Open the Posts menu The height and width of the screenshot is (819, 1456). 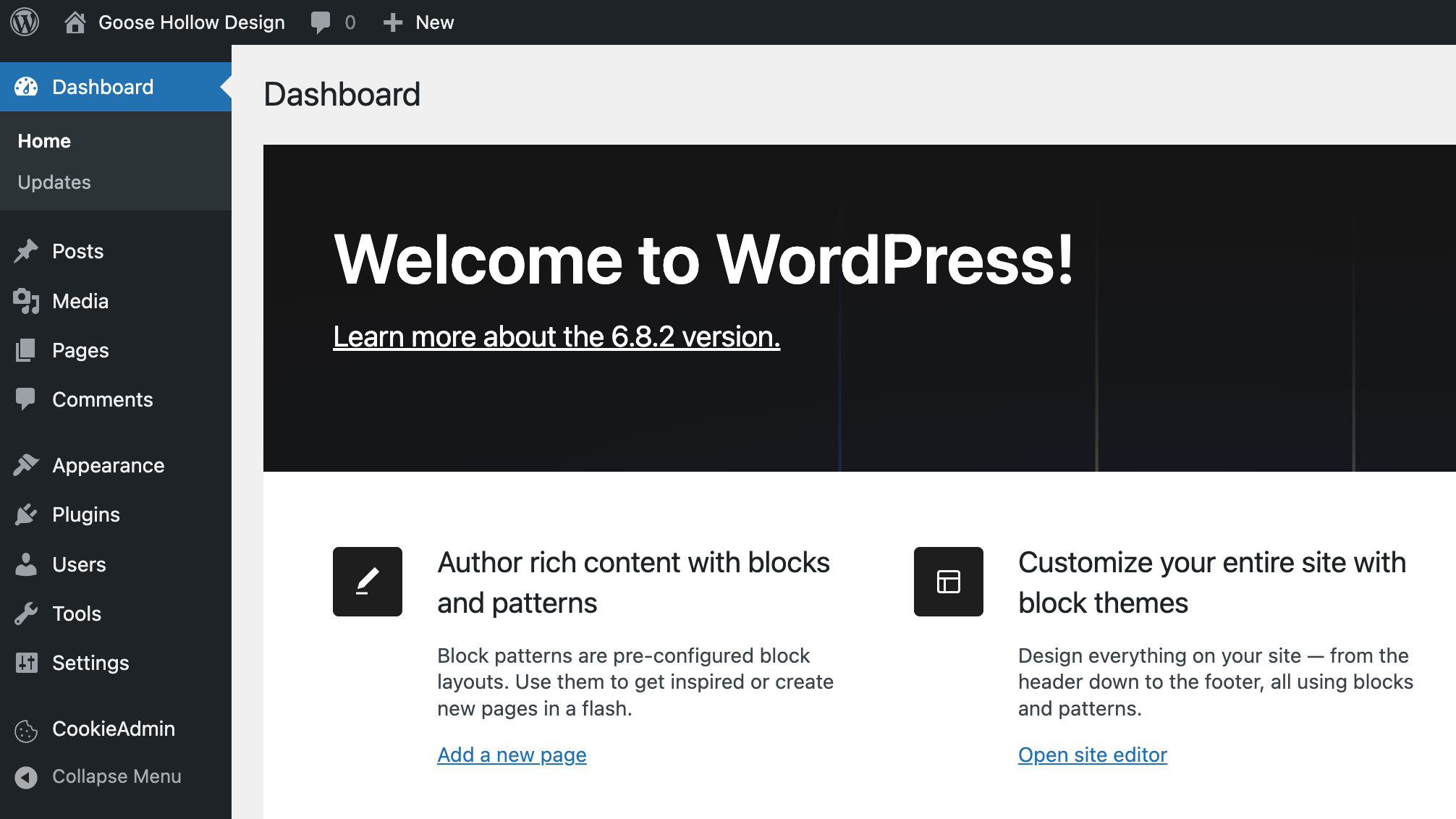click(78, 251)
